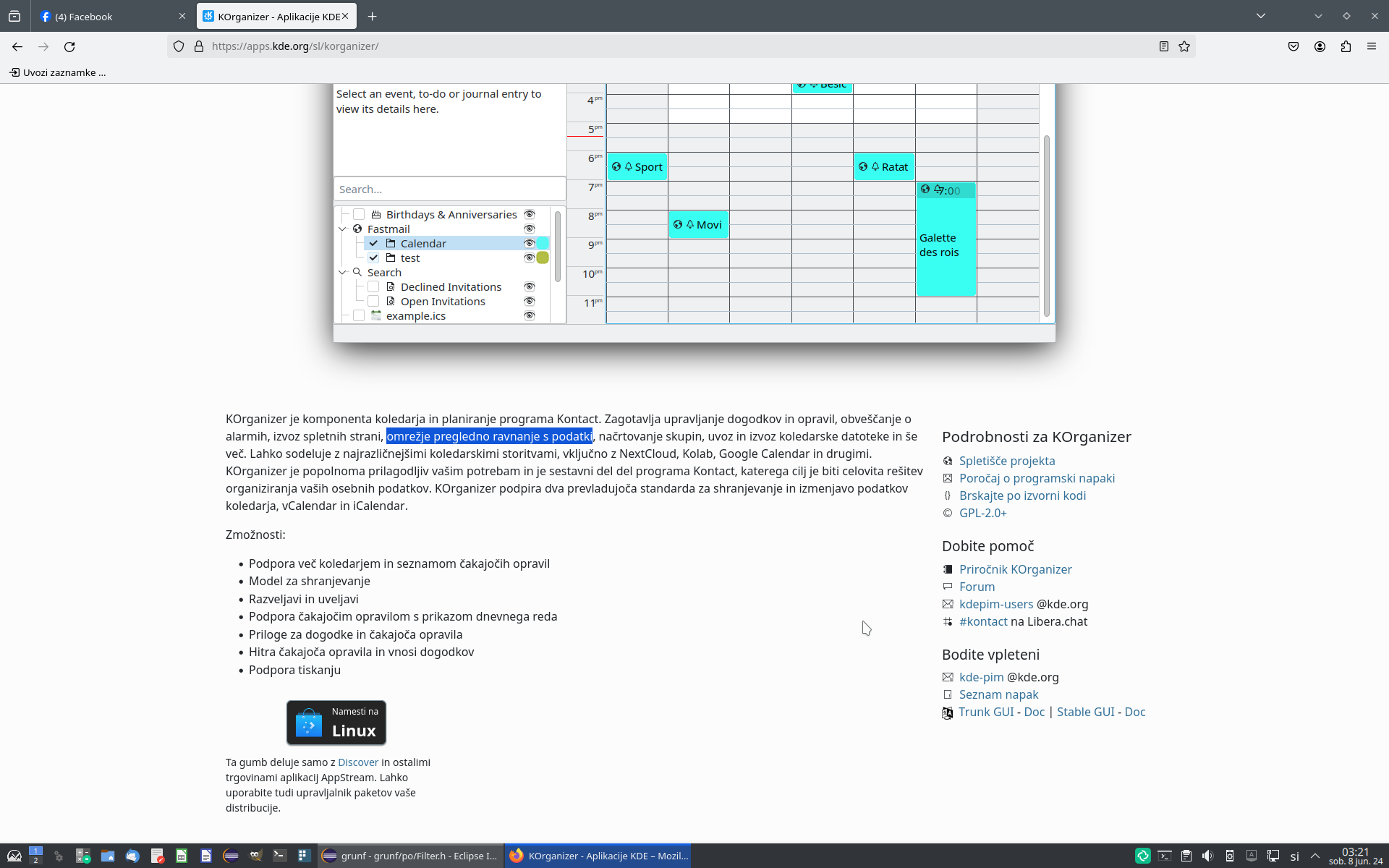Click the test folder olive color swatch
1389x868 pixels.
pos(543,258)
